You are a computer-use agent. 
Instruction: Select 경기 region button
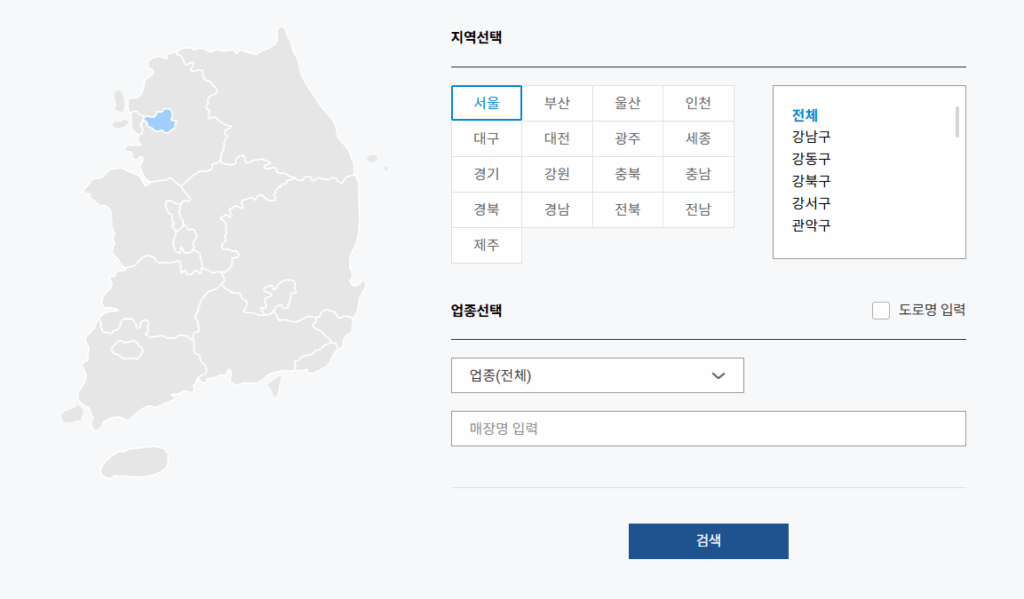pos(486,174)
